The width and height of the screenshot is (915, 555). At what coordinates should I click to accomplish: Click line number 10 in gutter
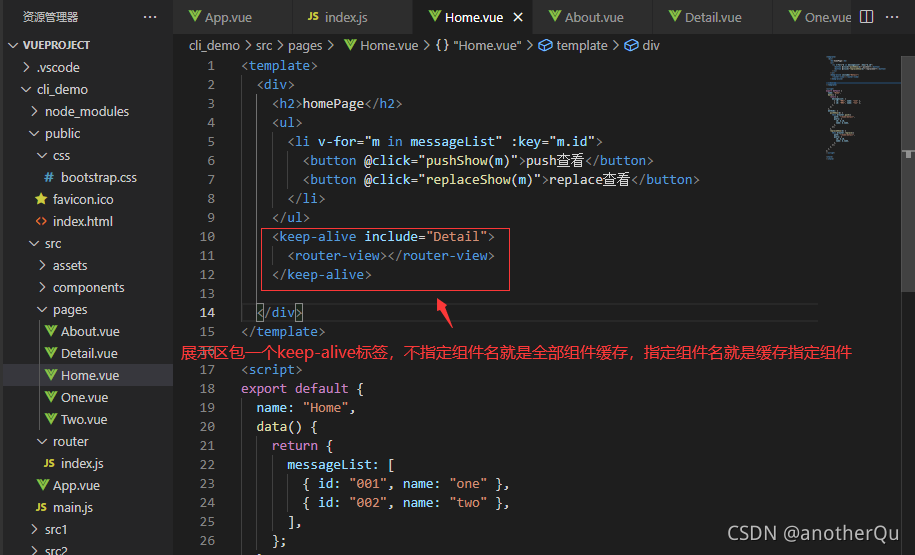click(207, 237)
